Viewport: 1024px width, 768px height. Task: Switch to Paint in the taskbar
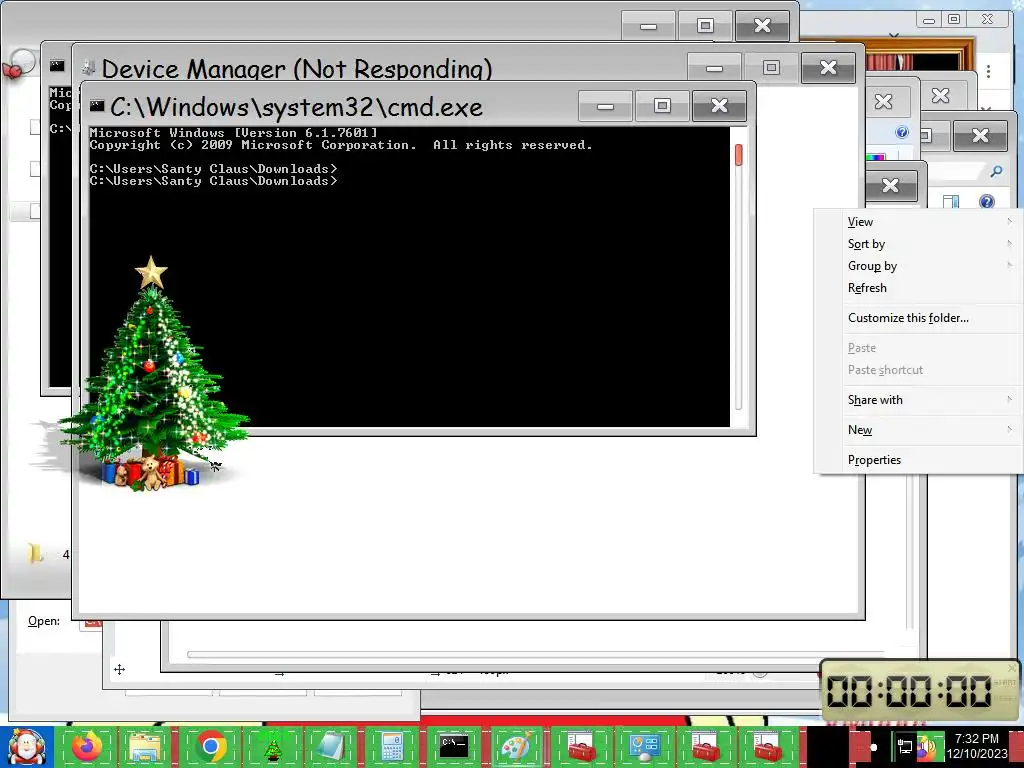516,747
